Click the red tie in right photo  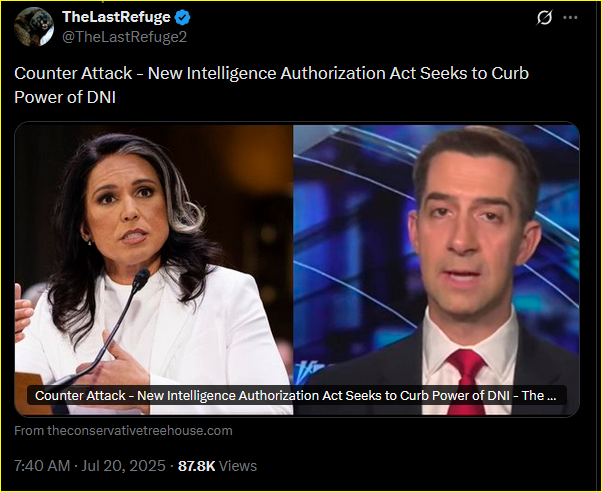point(467,382)
